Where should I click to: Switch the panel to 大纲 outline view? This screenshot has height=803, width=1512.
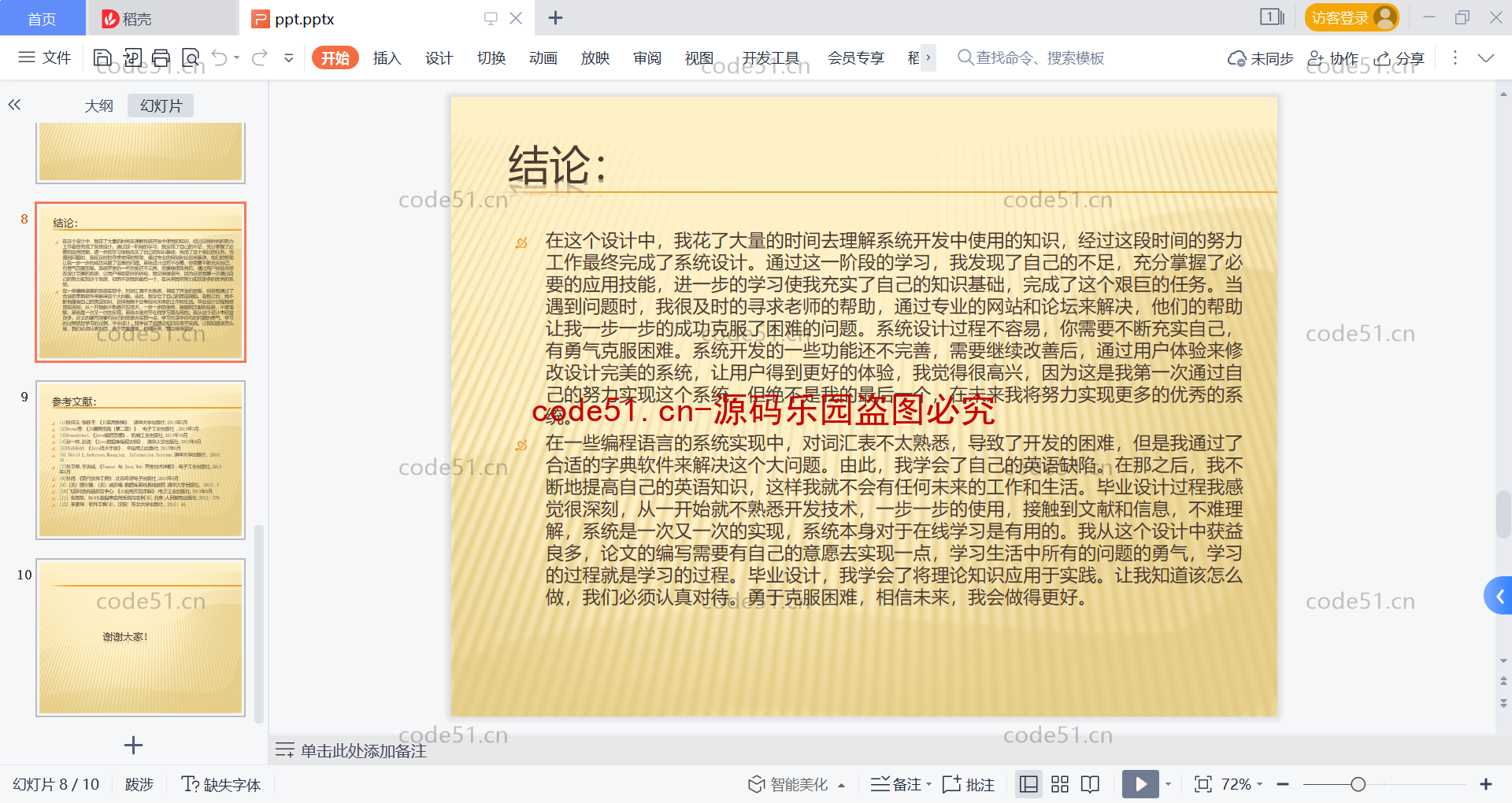point(99,105)
